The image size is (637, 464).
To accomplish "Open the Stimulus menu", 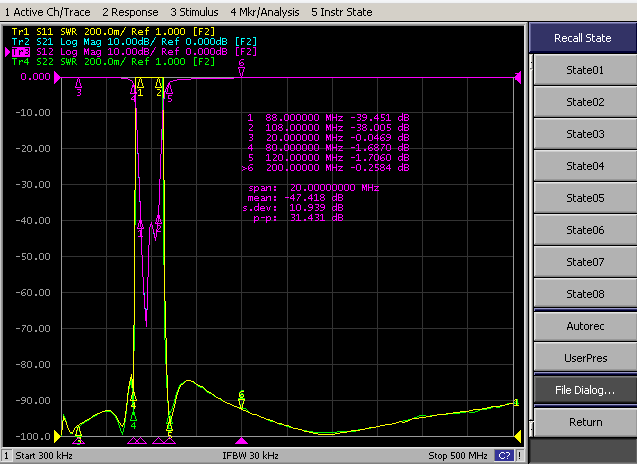I will 194,12.
